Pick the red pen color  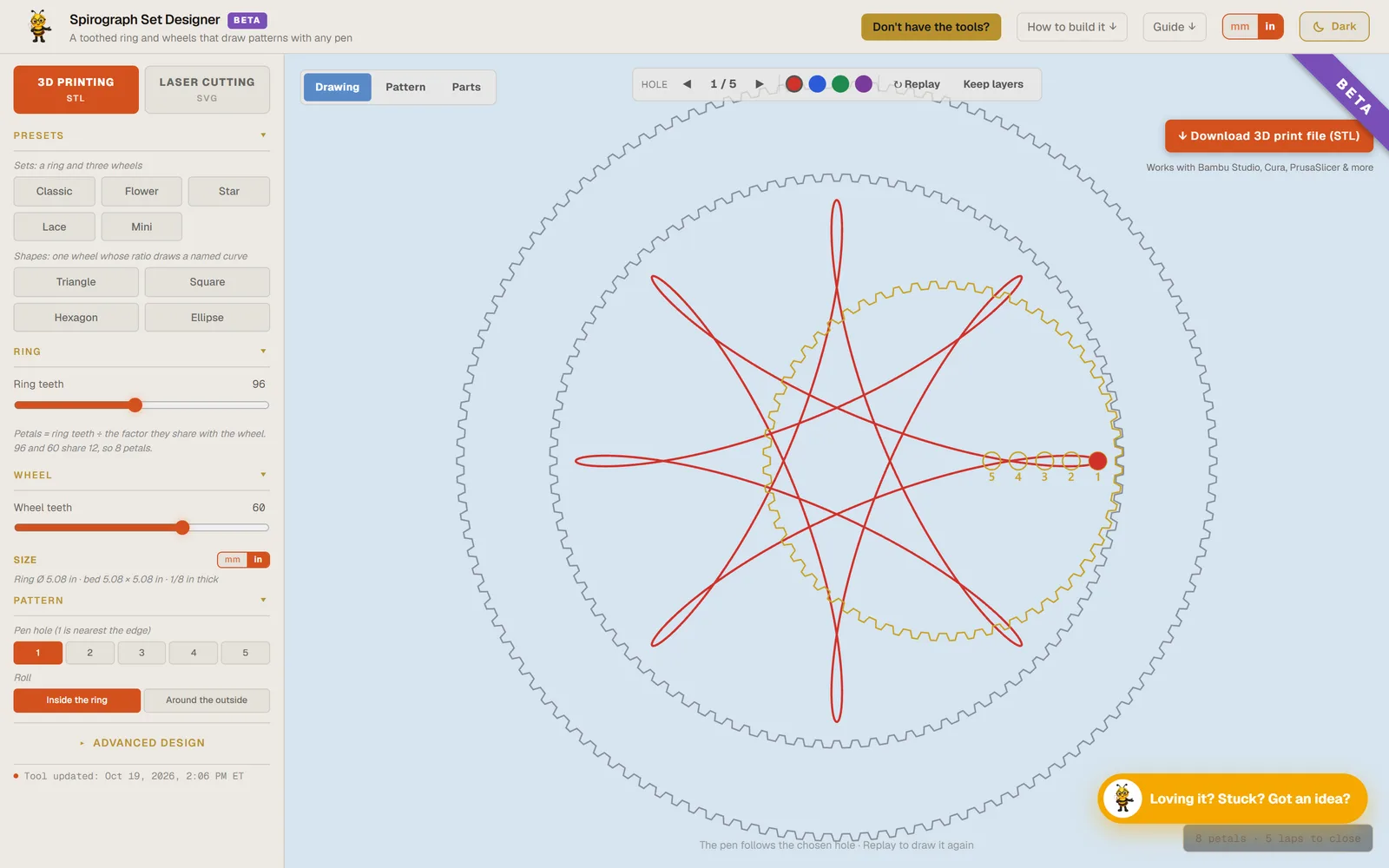tap(793, 84)
